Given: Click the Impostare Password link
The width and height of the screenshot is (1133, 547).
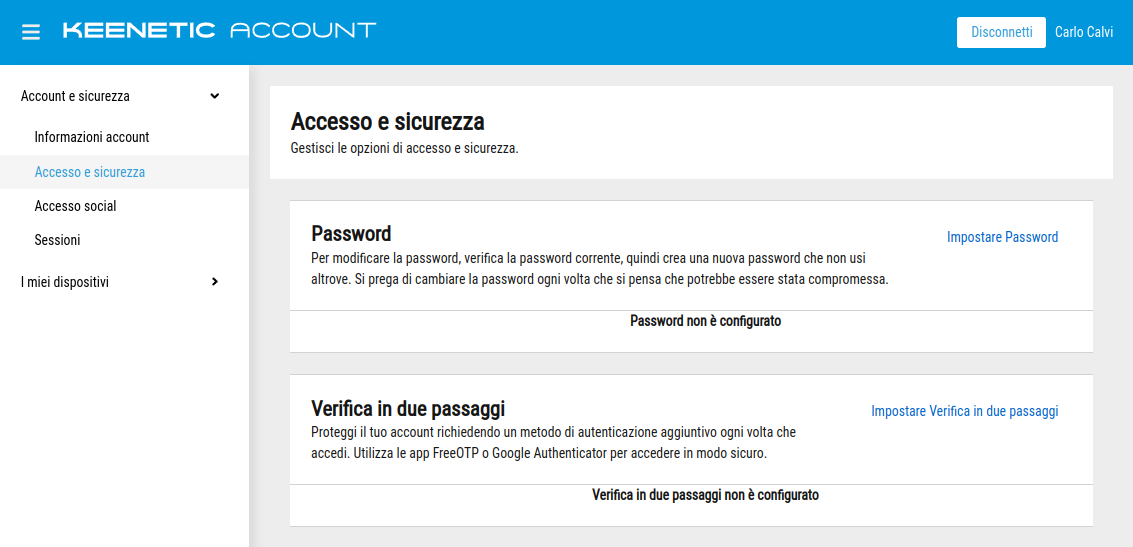Looking at the screenshot, I should (x=1002, y=237).
